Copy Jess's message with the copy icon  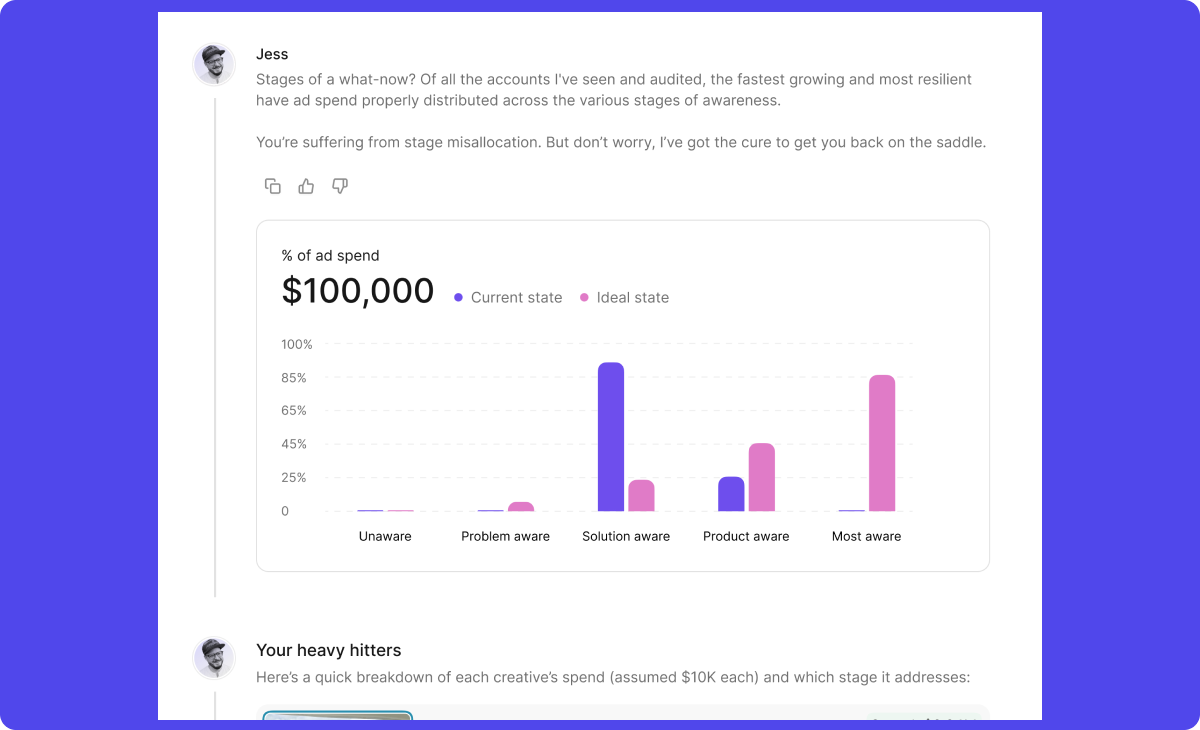point(272,186)
